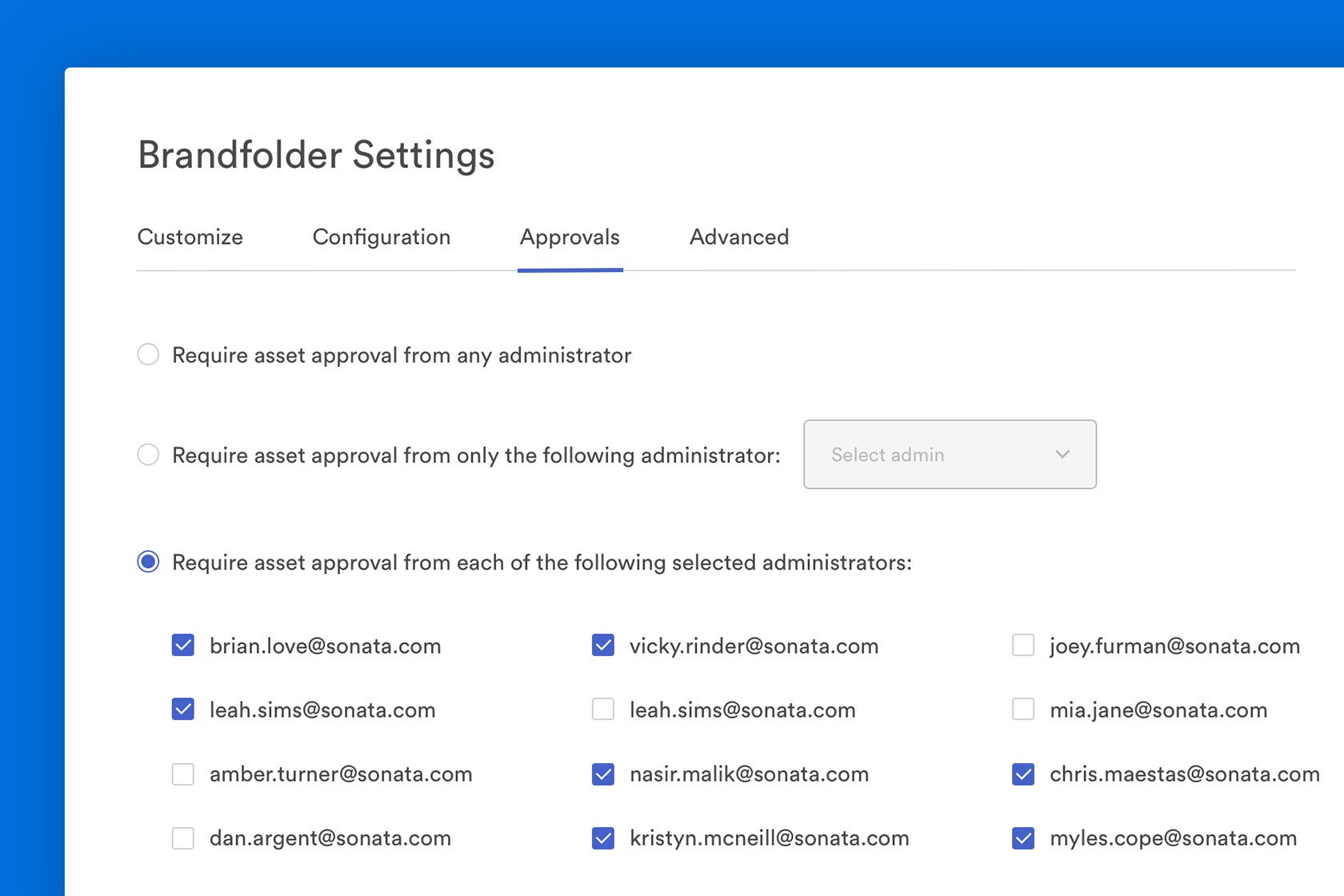The image size is (1344, 896).
Task: Select 'each of the following selected administrators' radio
Action: 148,562
